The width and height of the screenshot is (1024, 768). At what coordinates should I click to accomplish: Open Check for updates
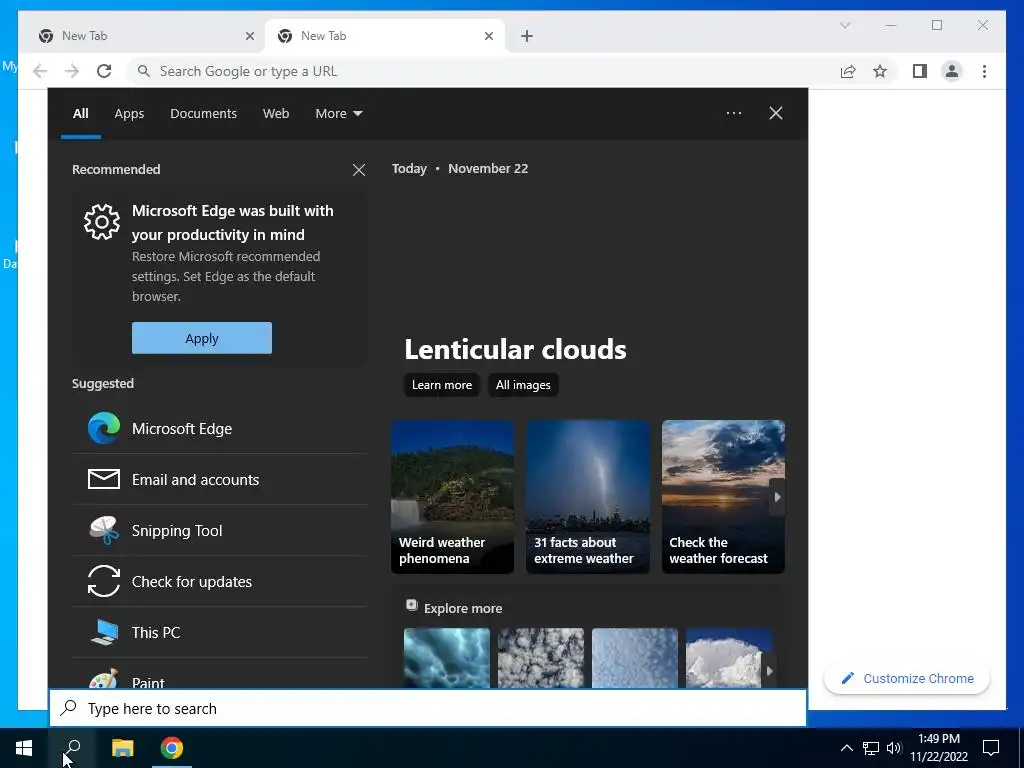pos(220,581)
